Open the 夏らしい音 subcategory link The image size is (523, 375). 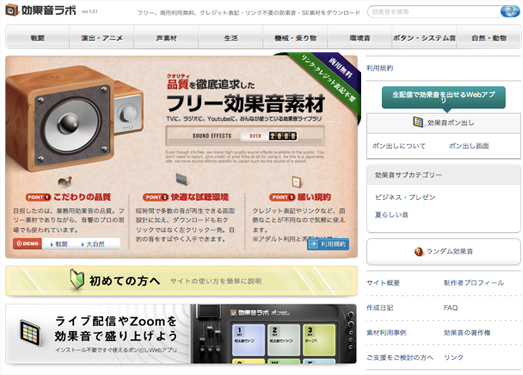click(x=392, y=215)
